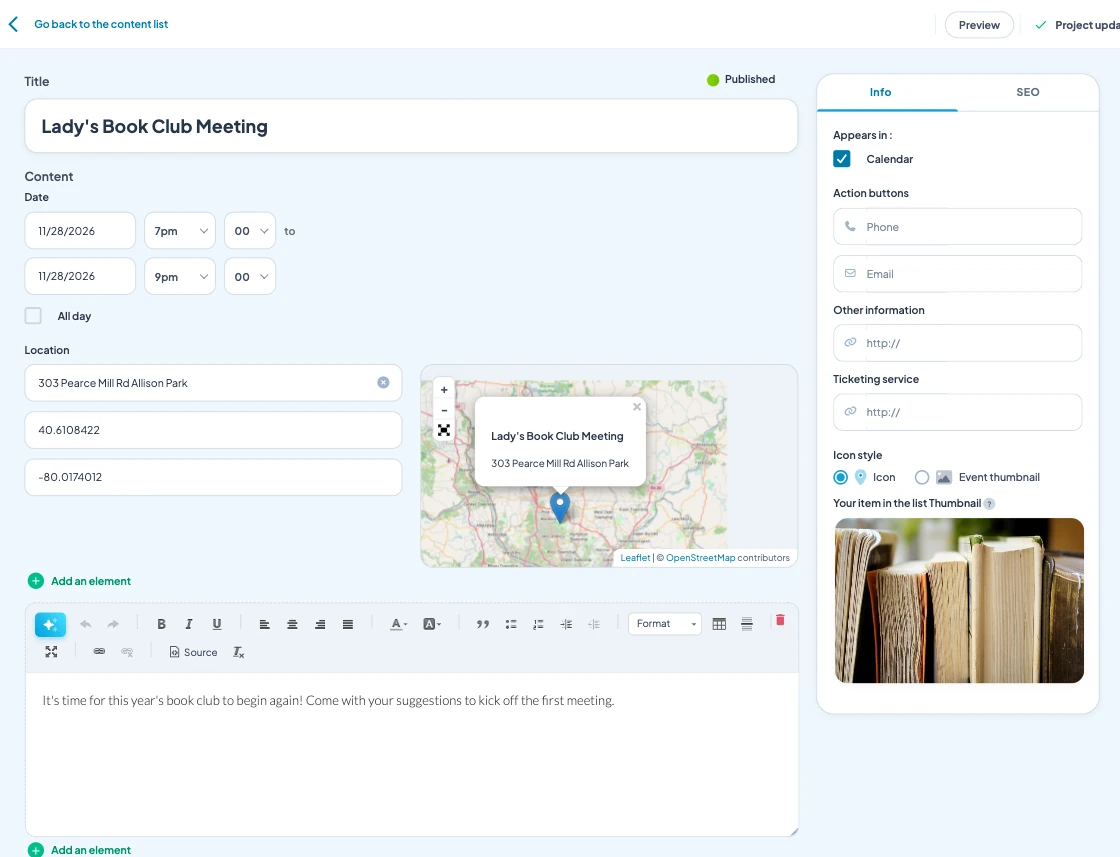Insert a table in the editor
Image resolution: width=1120 pixels, height=857 pixels.
[719, 624]
